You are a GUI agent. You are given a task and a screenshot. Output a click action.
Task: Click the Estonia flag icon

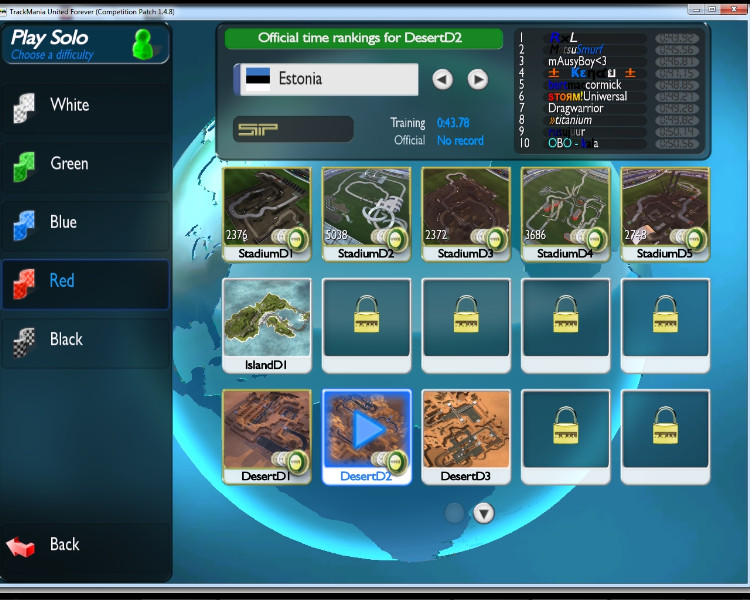(257, 79)
